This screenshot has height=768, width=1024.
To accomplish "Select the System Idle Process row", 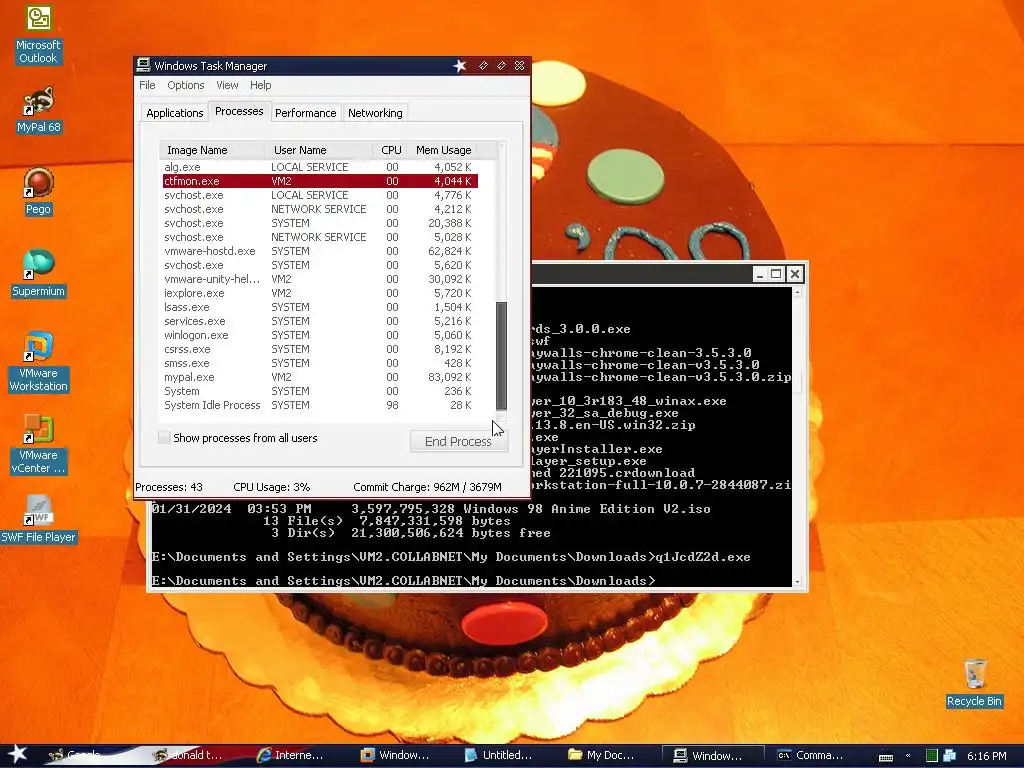I will 320,405.
